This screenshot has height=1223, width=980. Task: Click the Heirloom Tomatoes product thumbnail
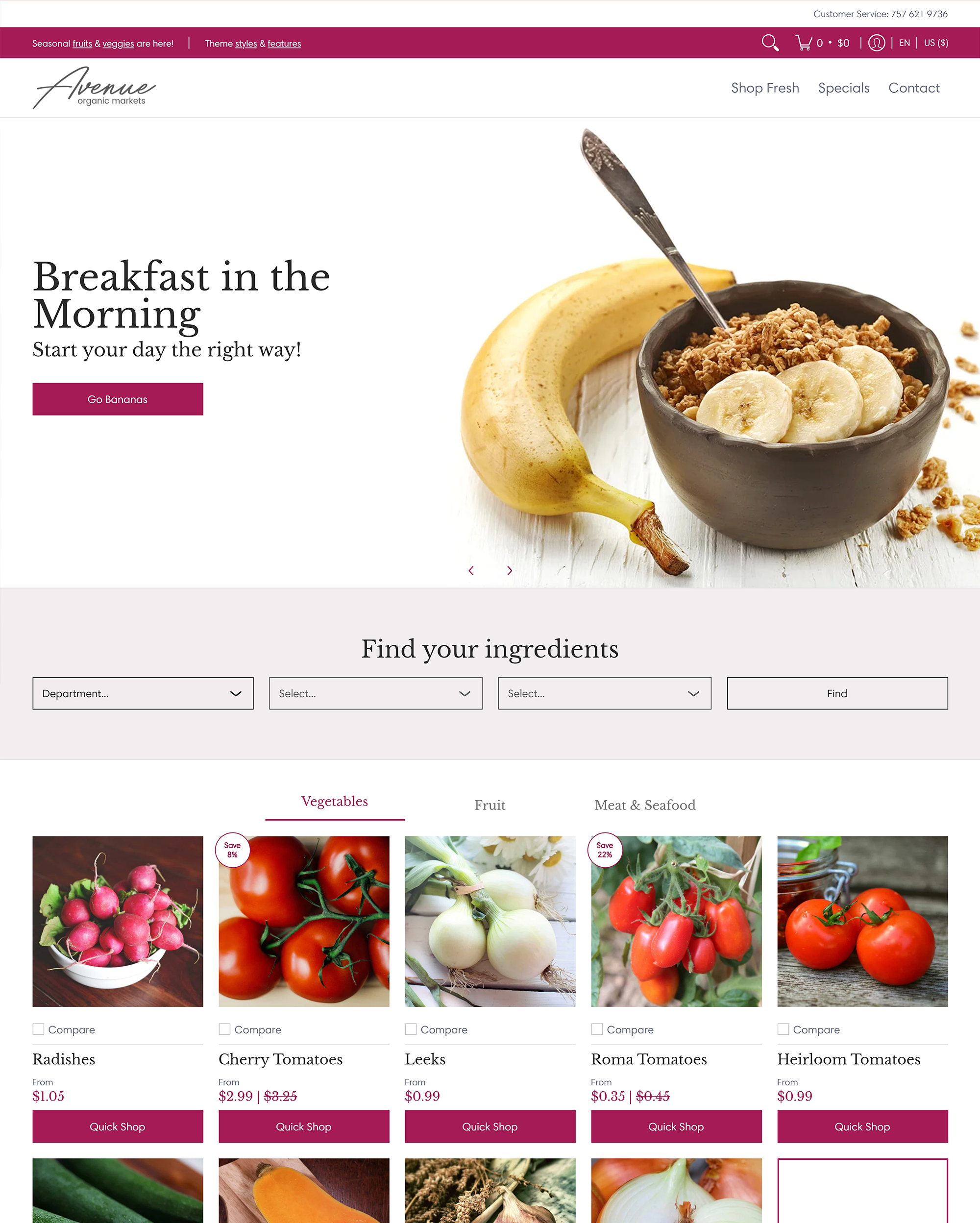point(862,921)
